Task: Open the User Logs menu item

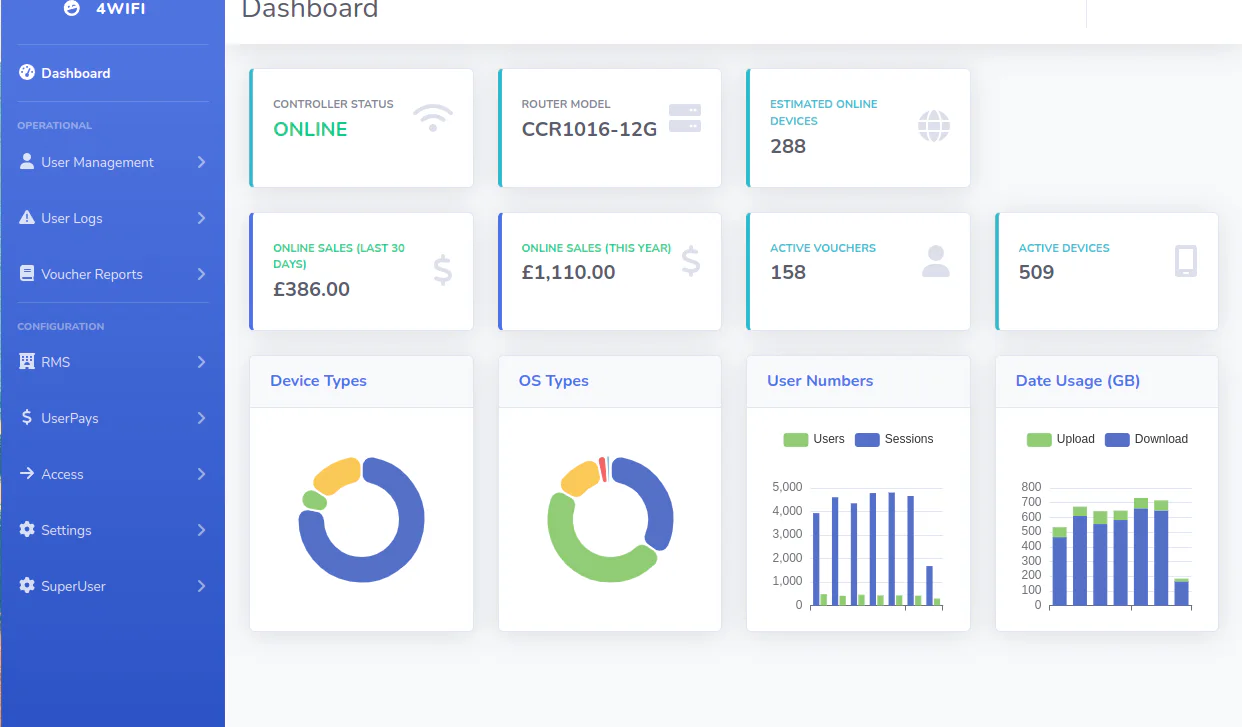Action: 112,218
